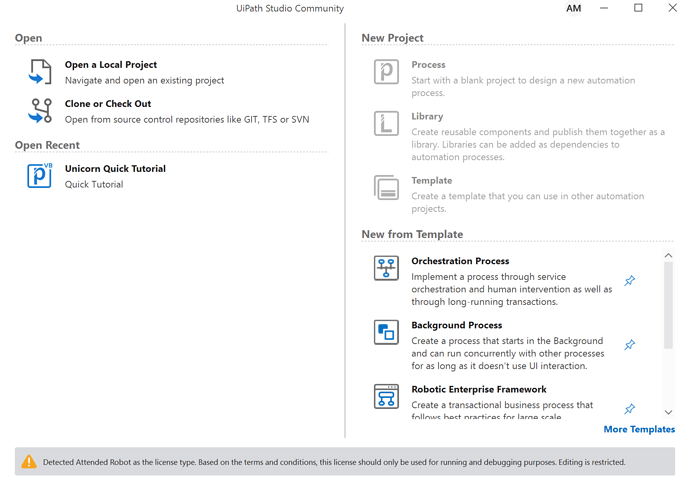Click the template list scroll up arrow
This screenshot has height=495, width=690.
668,256
